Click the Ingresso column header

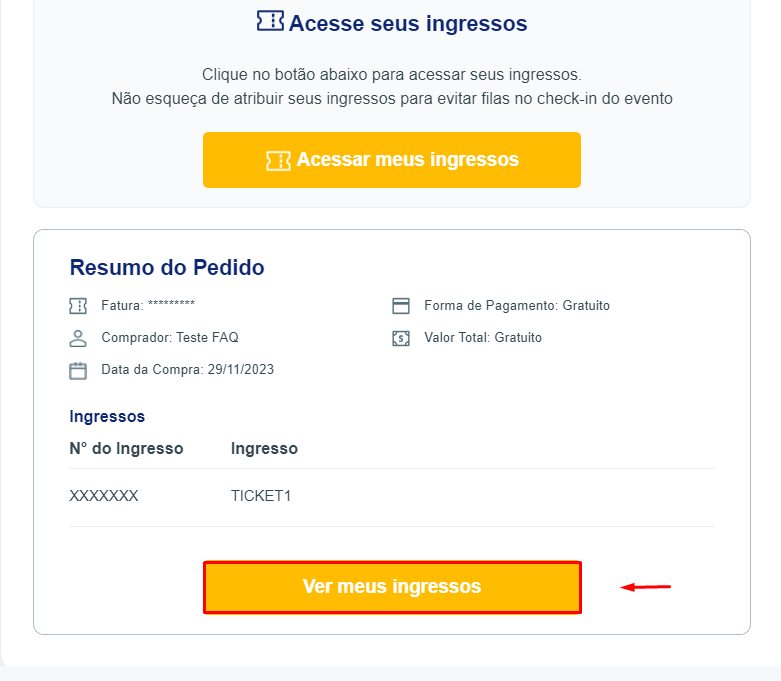(264, 448)
